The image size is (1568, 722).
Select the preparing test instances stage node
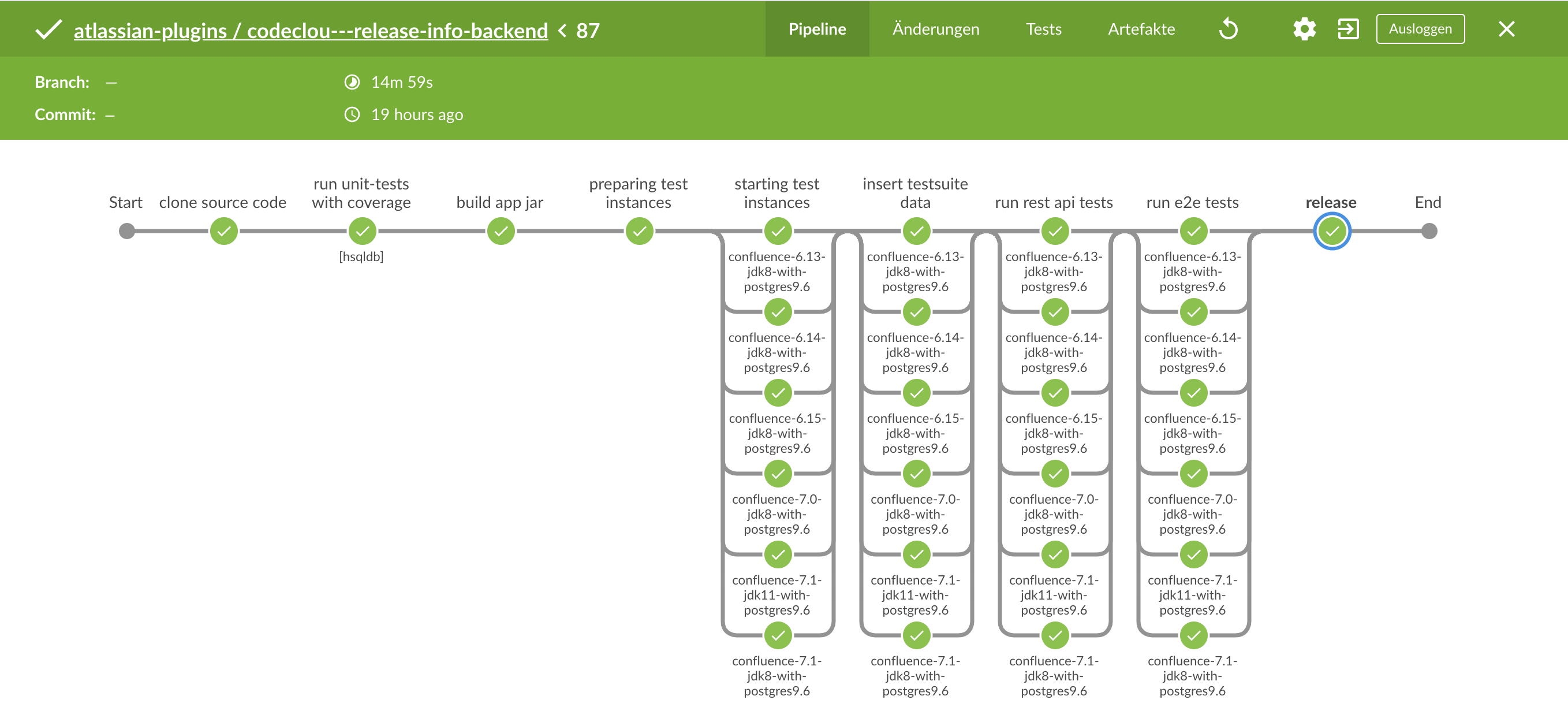tap(639, 232)
